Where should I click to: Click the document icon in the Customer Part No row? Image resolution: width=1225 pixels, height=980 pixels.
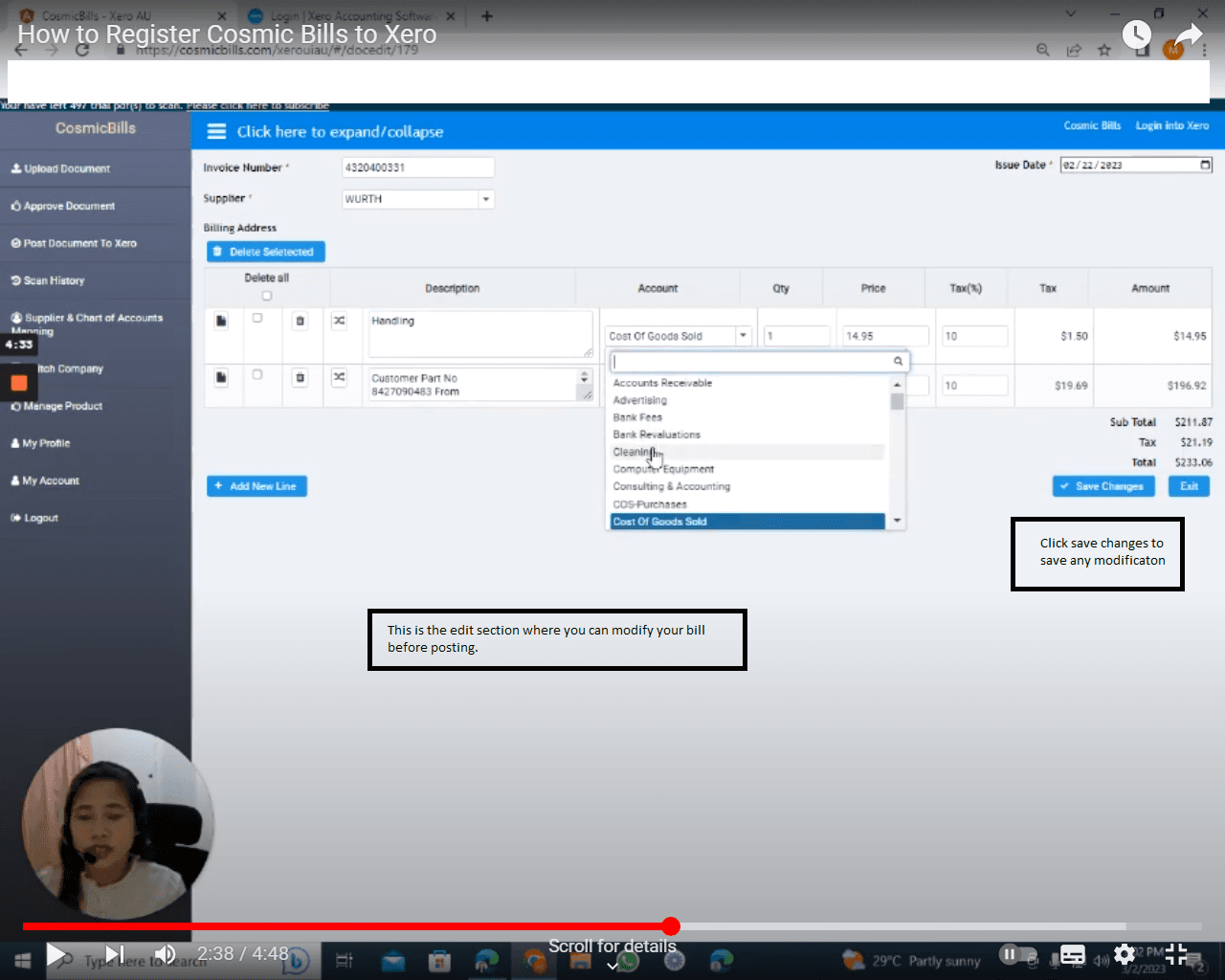(221, 378)
